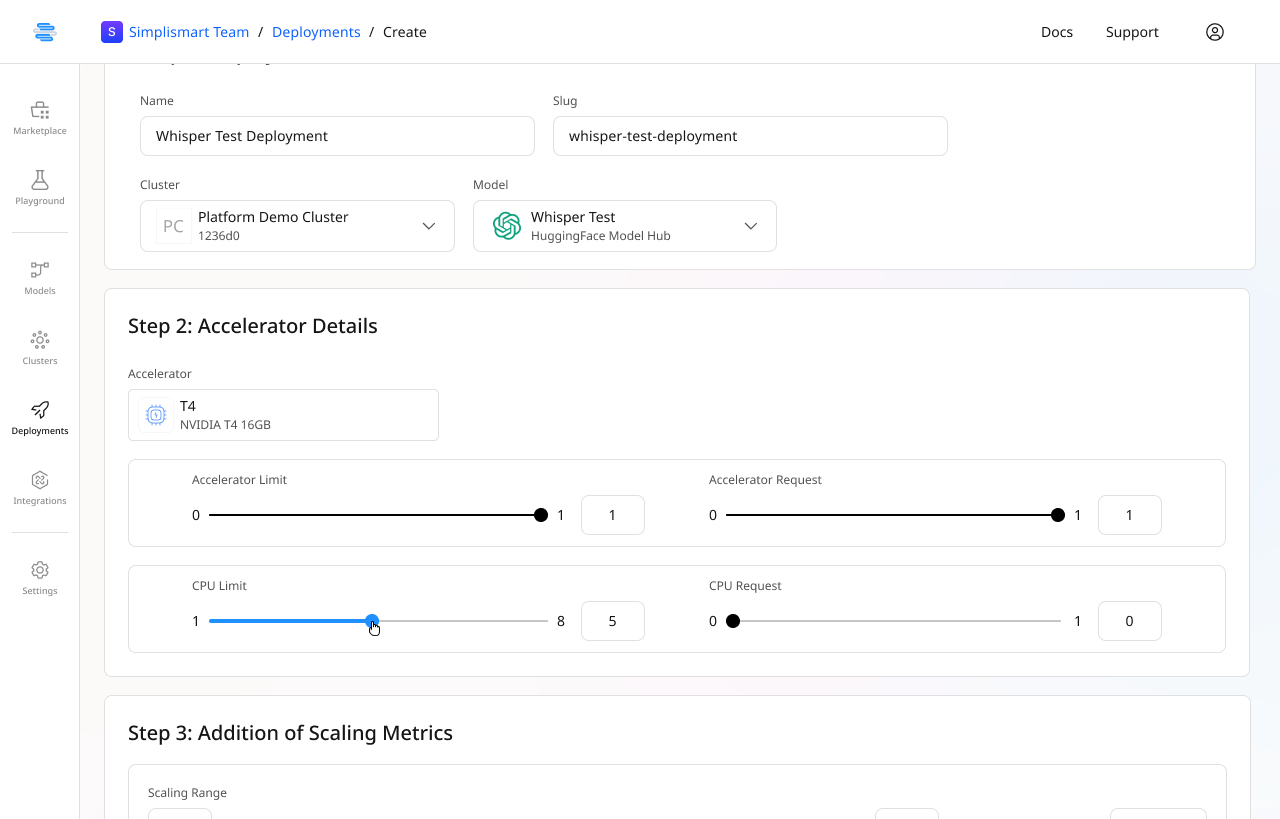Click the Accelerator Limit label
1280x819 pixels.
coord(239,480)
